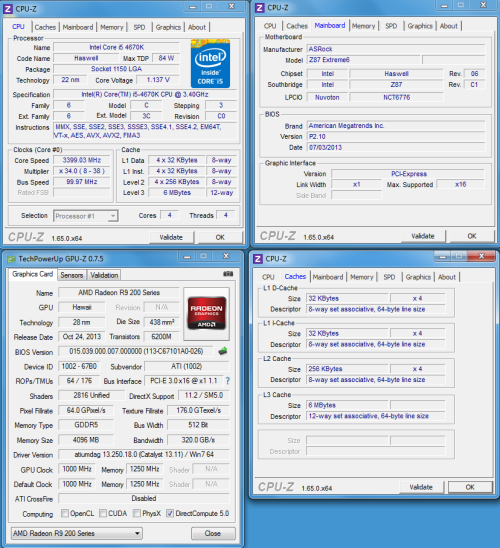Click the Z icon of the top-left CPU-Z window

point(8,9)
